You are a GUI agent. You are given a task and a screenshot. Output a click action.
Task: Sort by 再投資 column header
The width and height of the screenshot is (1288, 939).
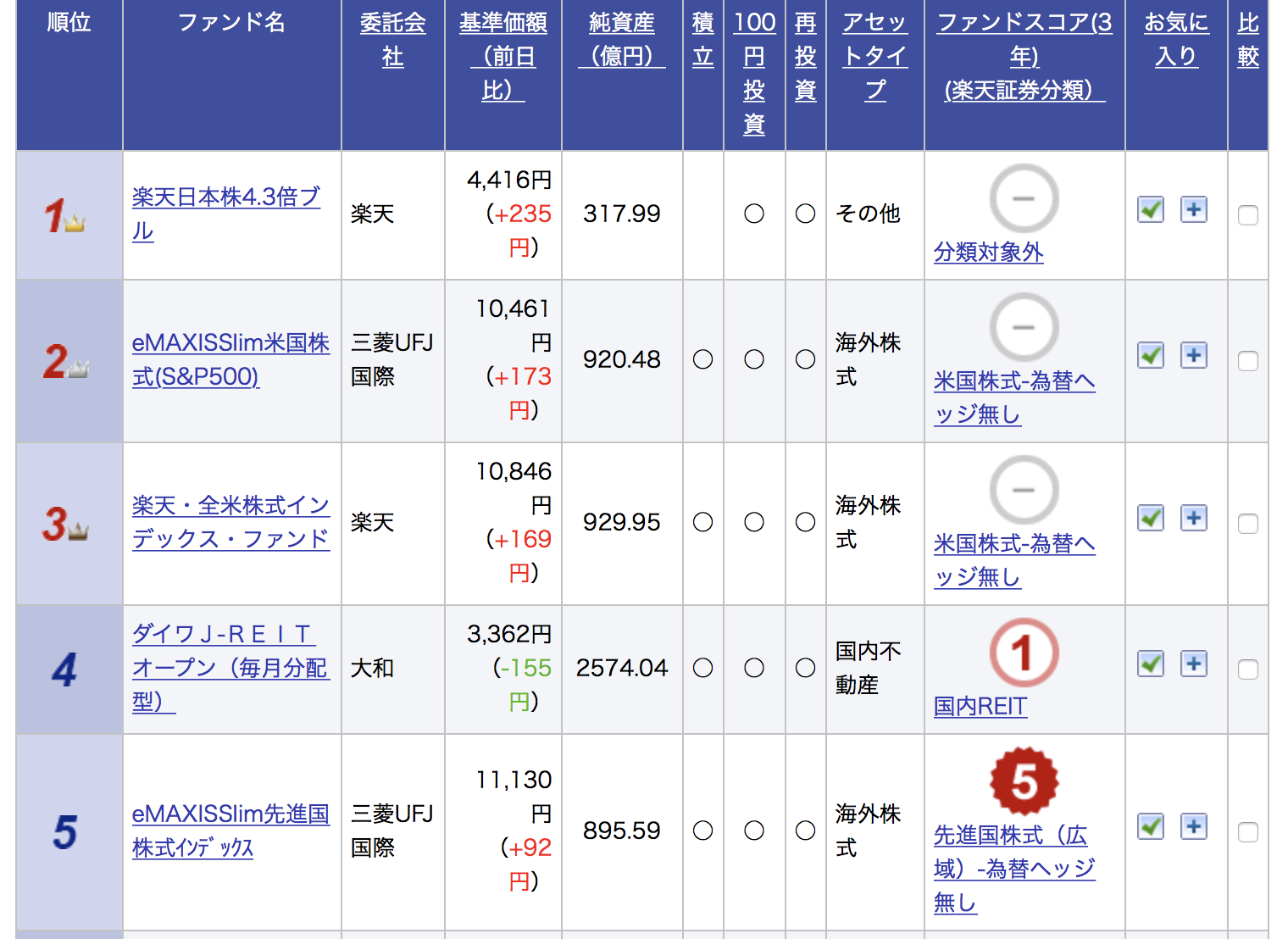(806, 57)
